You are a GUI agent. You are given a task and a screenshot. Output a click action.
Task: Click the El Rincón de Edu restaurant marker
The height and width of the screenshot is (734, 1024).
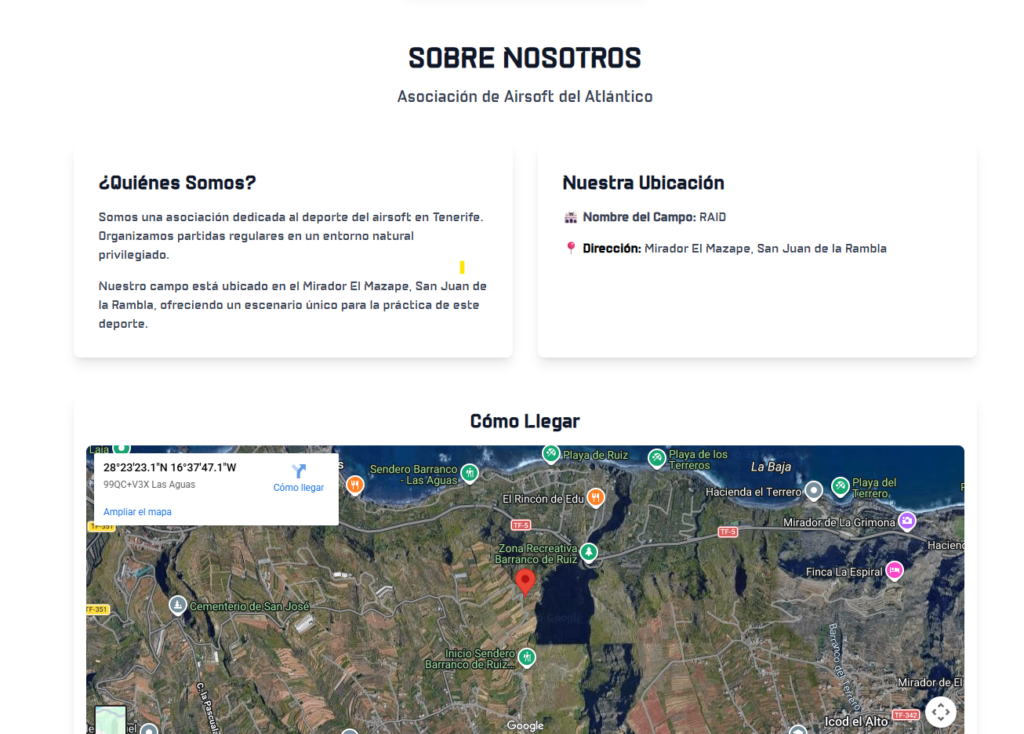[596, 498]
